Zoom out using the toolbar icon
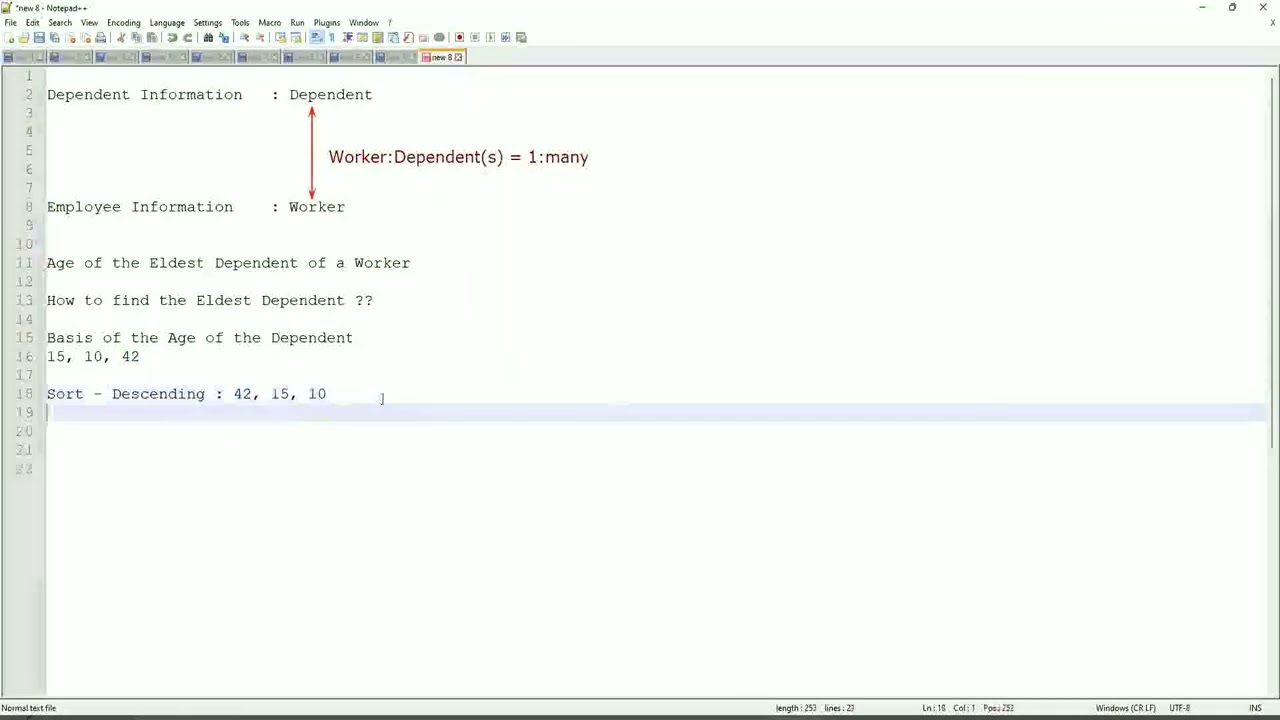Viewport: 1280px width, 720px height. click(260, 38)
